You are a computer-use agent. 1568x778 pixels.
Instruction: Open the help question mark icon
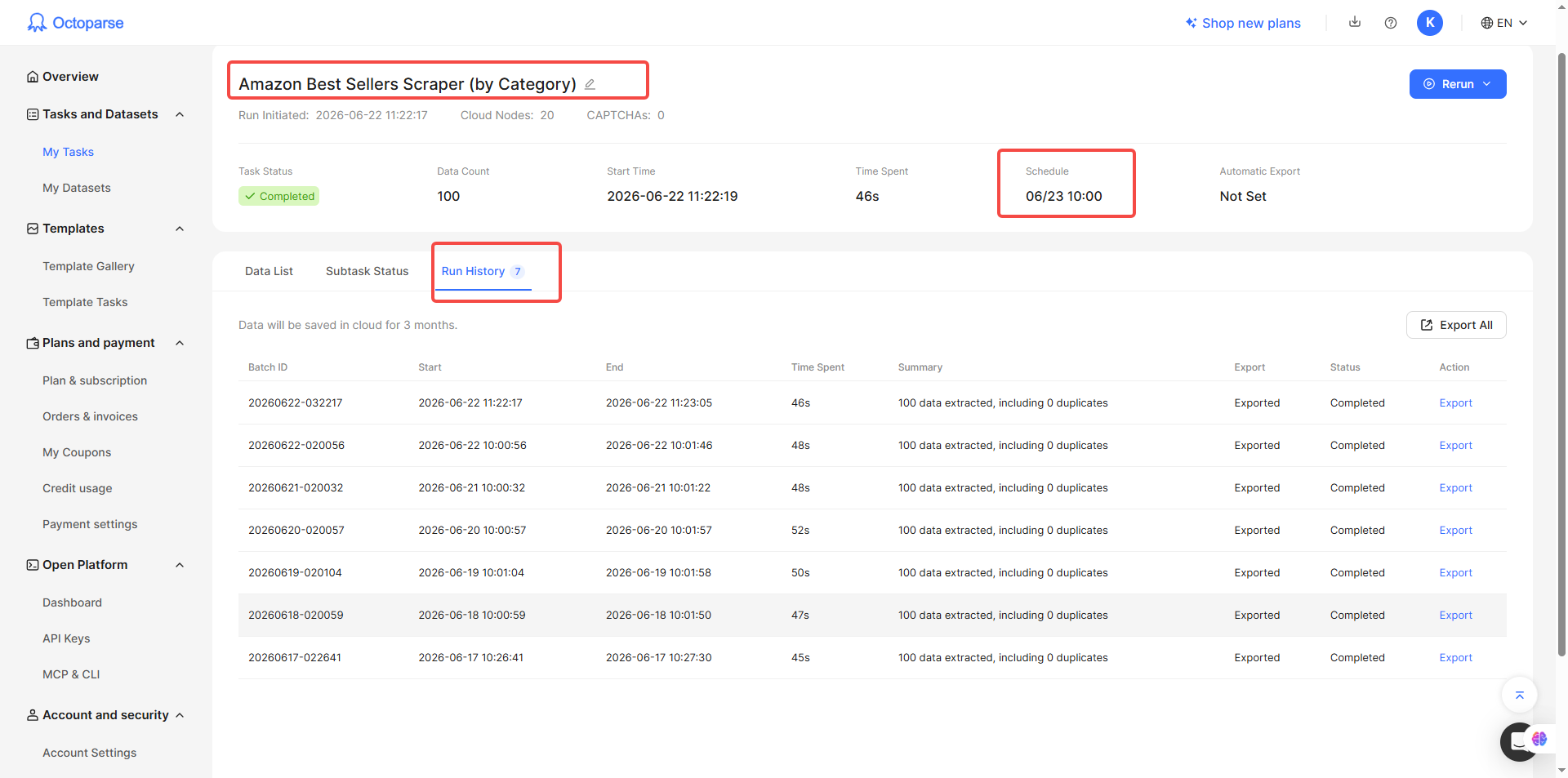click(1391, 23)
